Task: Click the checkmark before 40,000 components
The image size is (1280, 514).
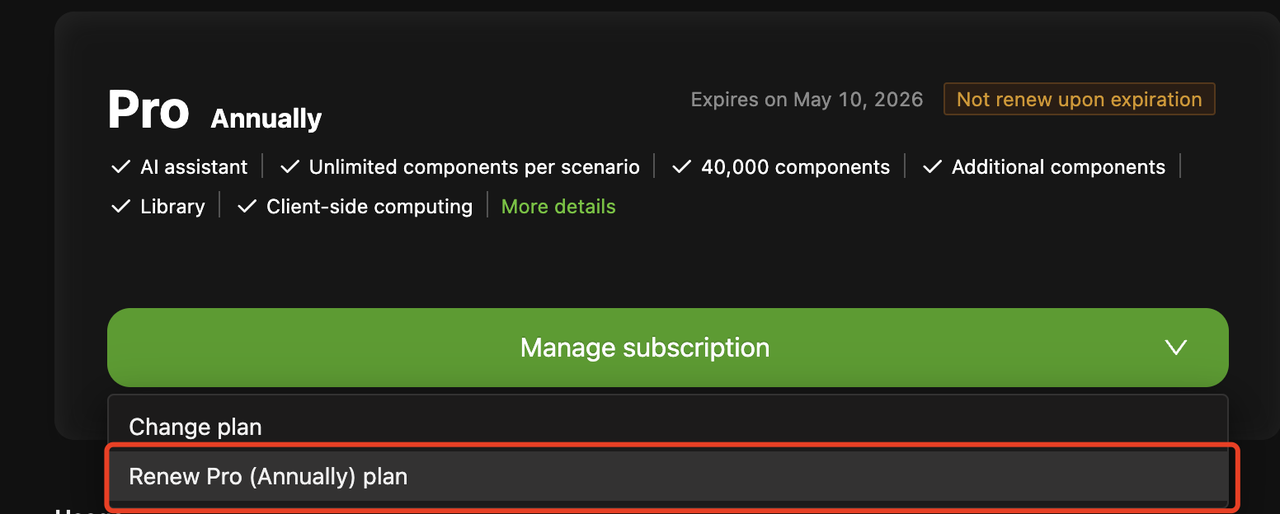Action: tap(682, 167)
